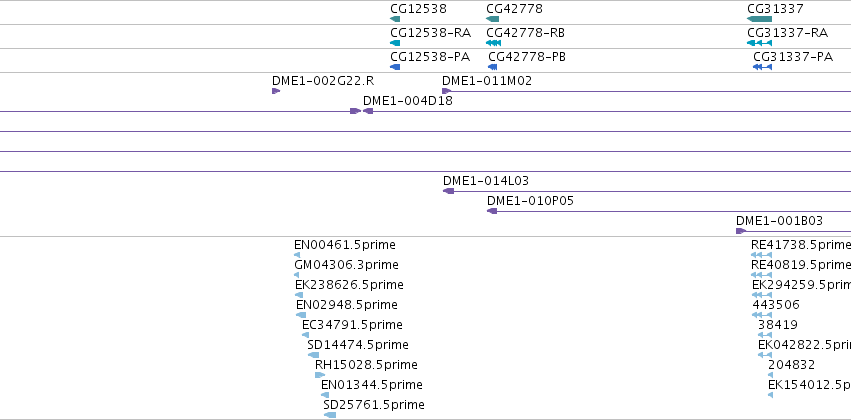Screen dimensions: 851x420
Task: Click the EN01344.5prime label text
Action: [x=372, y=385]
